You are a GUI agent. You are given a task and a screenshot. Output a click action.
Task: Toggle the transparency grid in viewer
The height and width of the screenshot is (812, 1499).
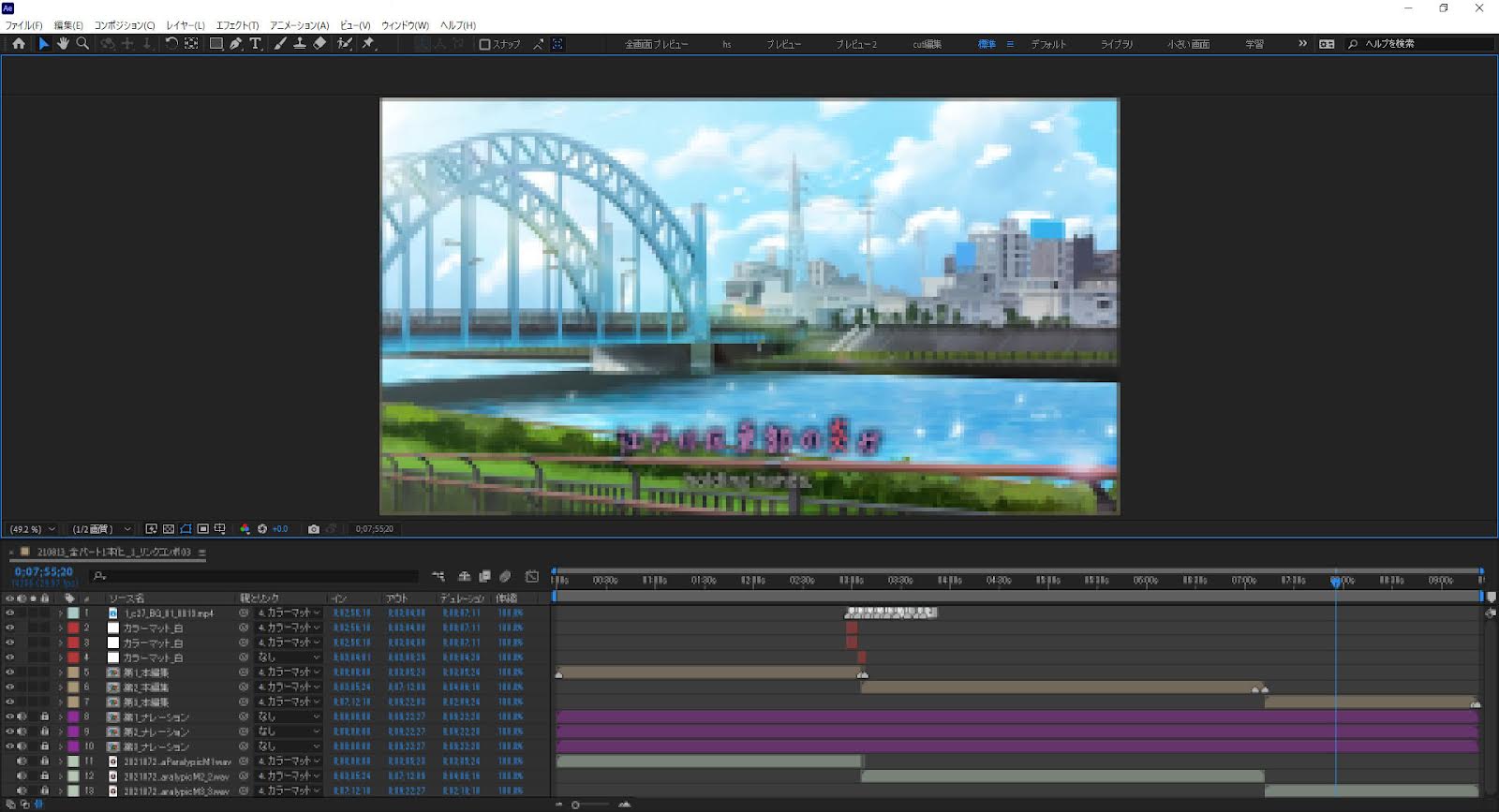click(x=169, y=529)
